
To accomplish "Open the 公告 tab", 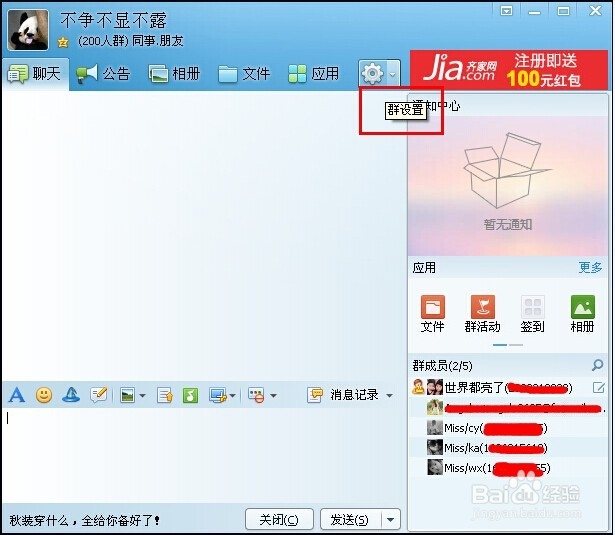I will click(x=103, y=74).
